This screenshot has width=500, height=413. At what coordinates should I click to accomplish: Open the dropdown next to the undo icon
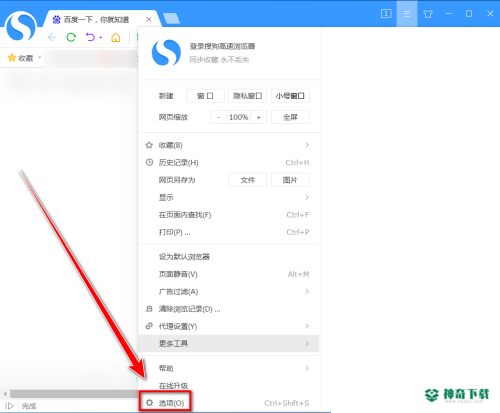101,37
